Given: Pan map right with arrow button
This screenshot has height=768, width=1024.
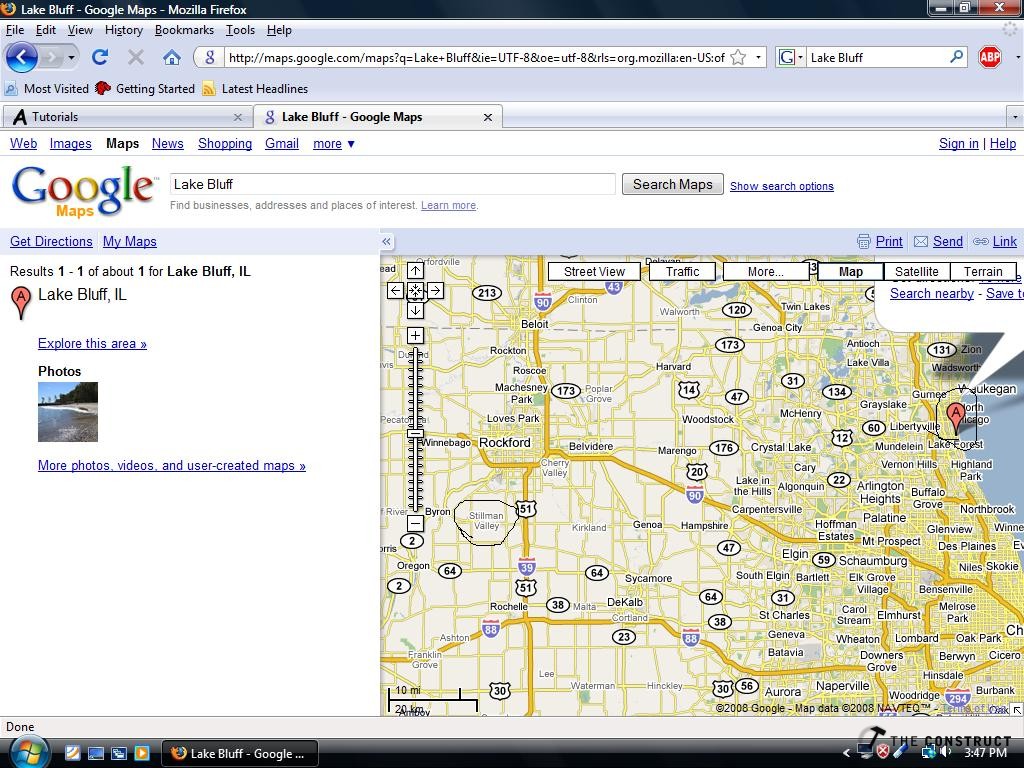Looking at the screenshot, I should pos(436,291).
